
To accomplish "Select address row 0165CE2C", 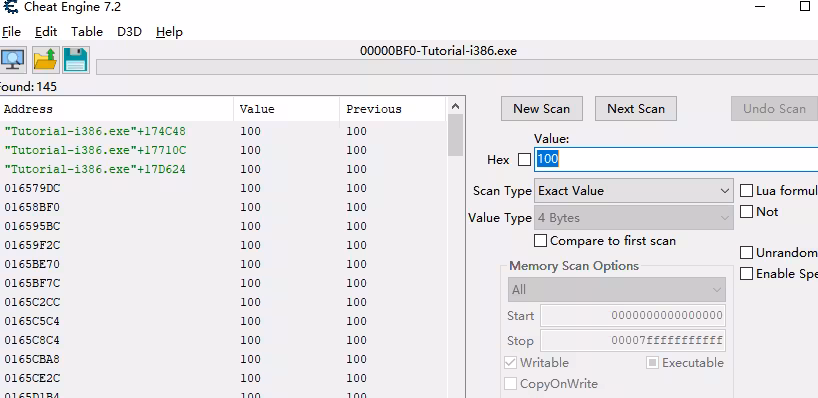I will 223,378.
